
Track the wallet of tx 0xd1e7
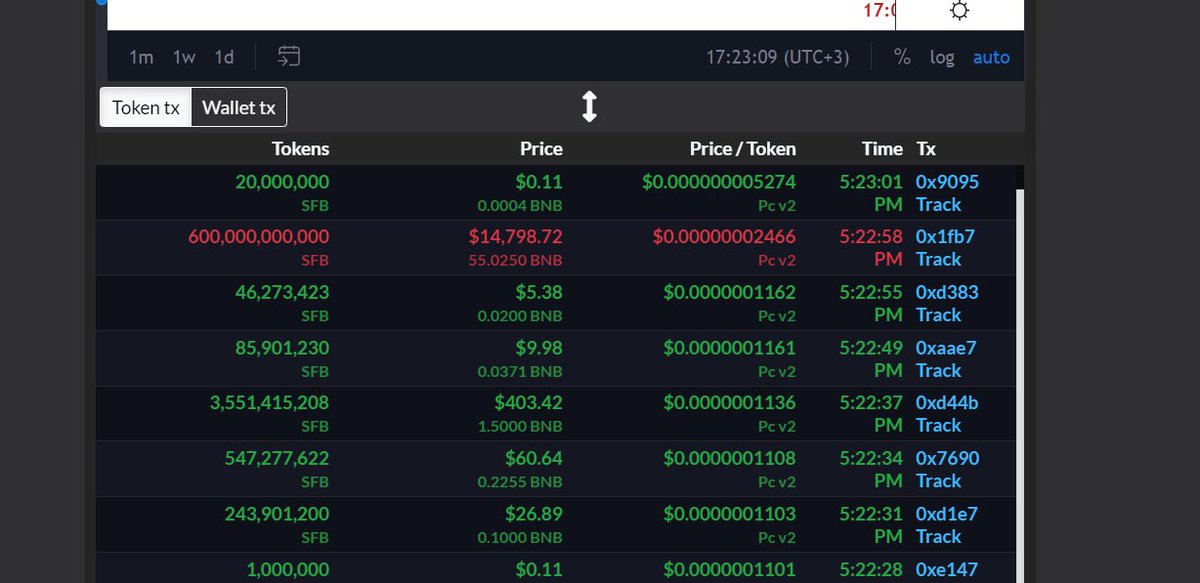coord(938,536)
